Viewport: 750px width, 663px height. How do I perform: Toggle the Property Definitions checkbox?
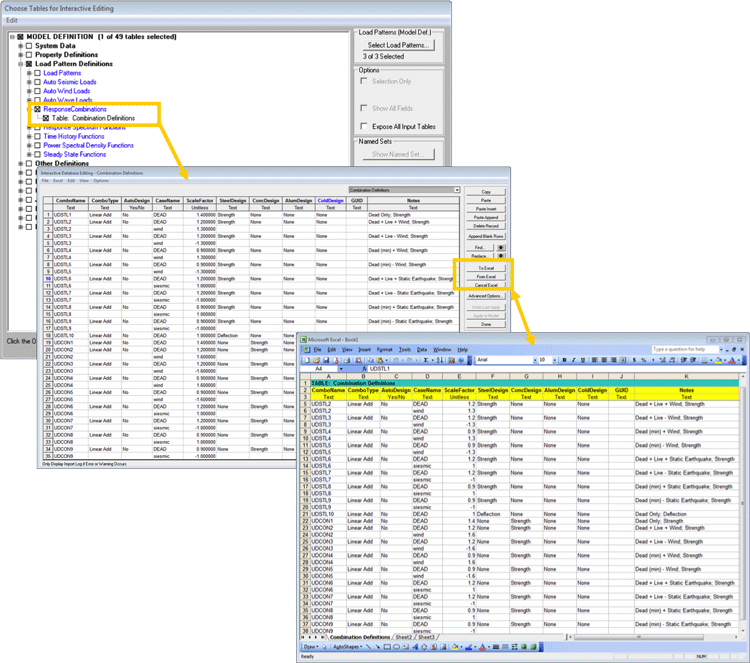click(x=29, y=55)
